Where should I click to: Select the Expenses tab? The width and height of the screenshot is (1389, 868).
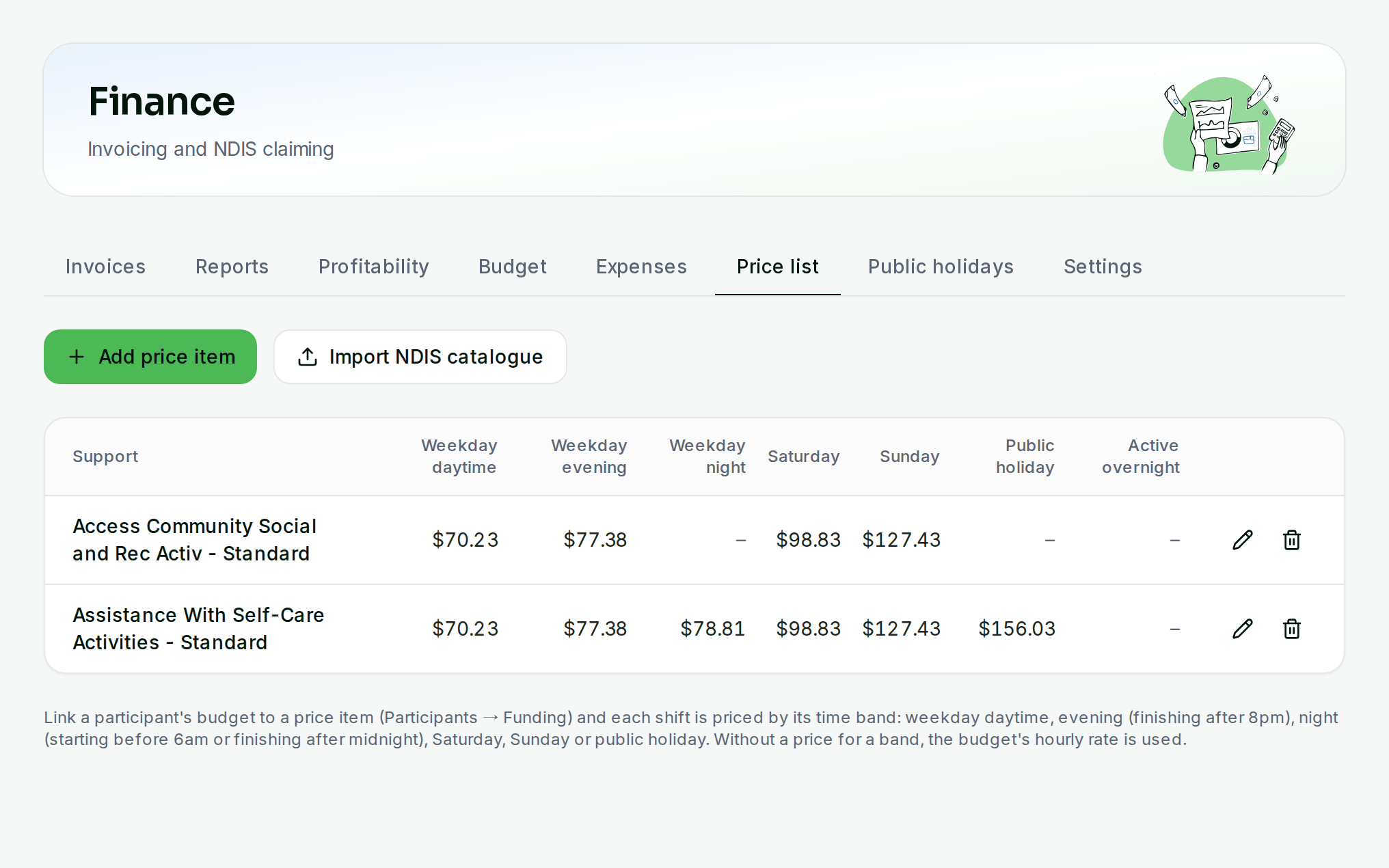click(x=641, y=267)
